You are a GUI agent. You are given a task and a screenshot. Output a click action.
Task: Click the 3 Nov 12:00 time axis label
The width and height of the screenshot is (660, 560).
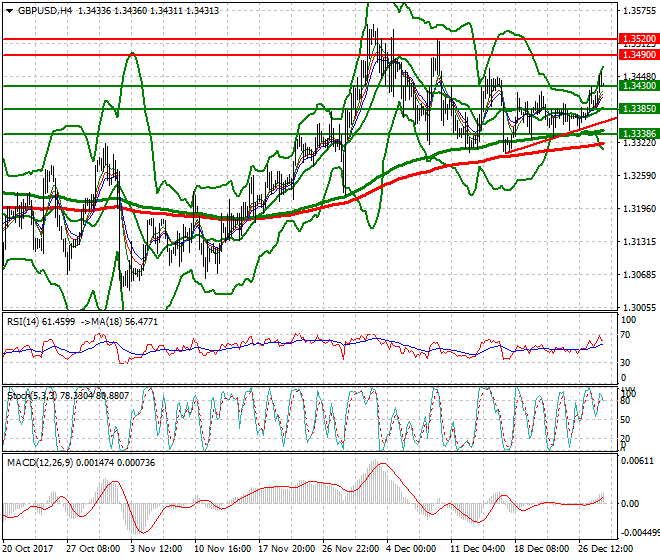click(x=156, y=549)
